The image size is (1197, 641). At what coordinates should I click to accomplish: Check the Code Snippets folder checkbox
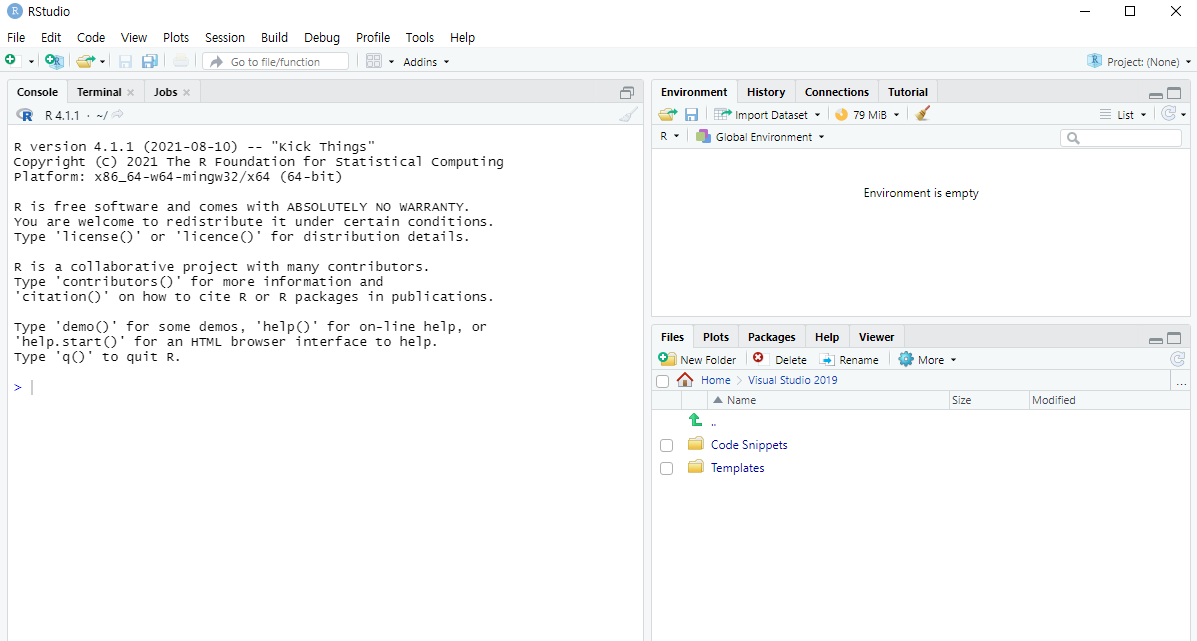tap(666, 446)
